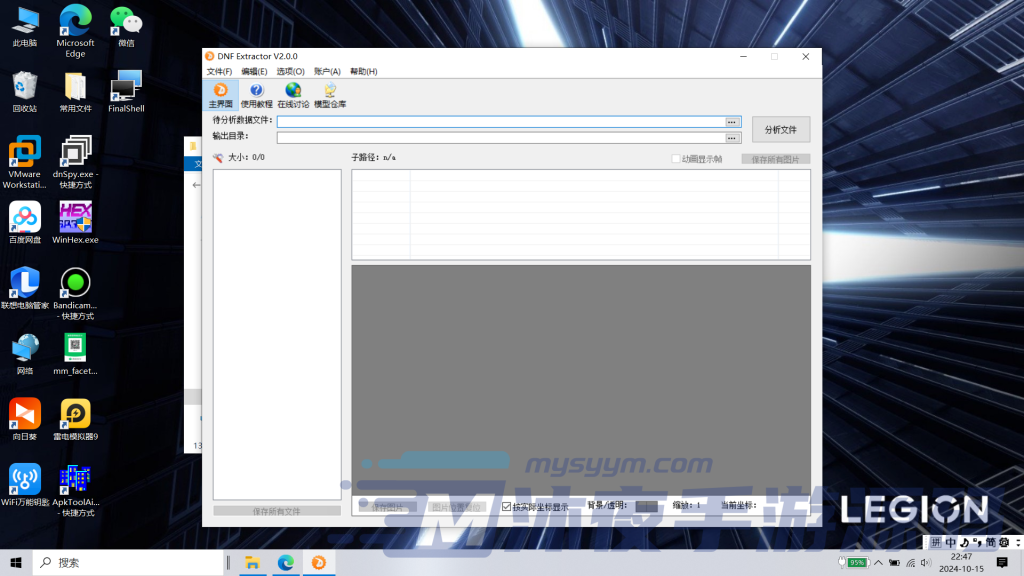1024x576 pixels.
Task: Click the 保存所有文件 button
Action: point(277,511)
